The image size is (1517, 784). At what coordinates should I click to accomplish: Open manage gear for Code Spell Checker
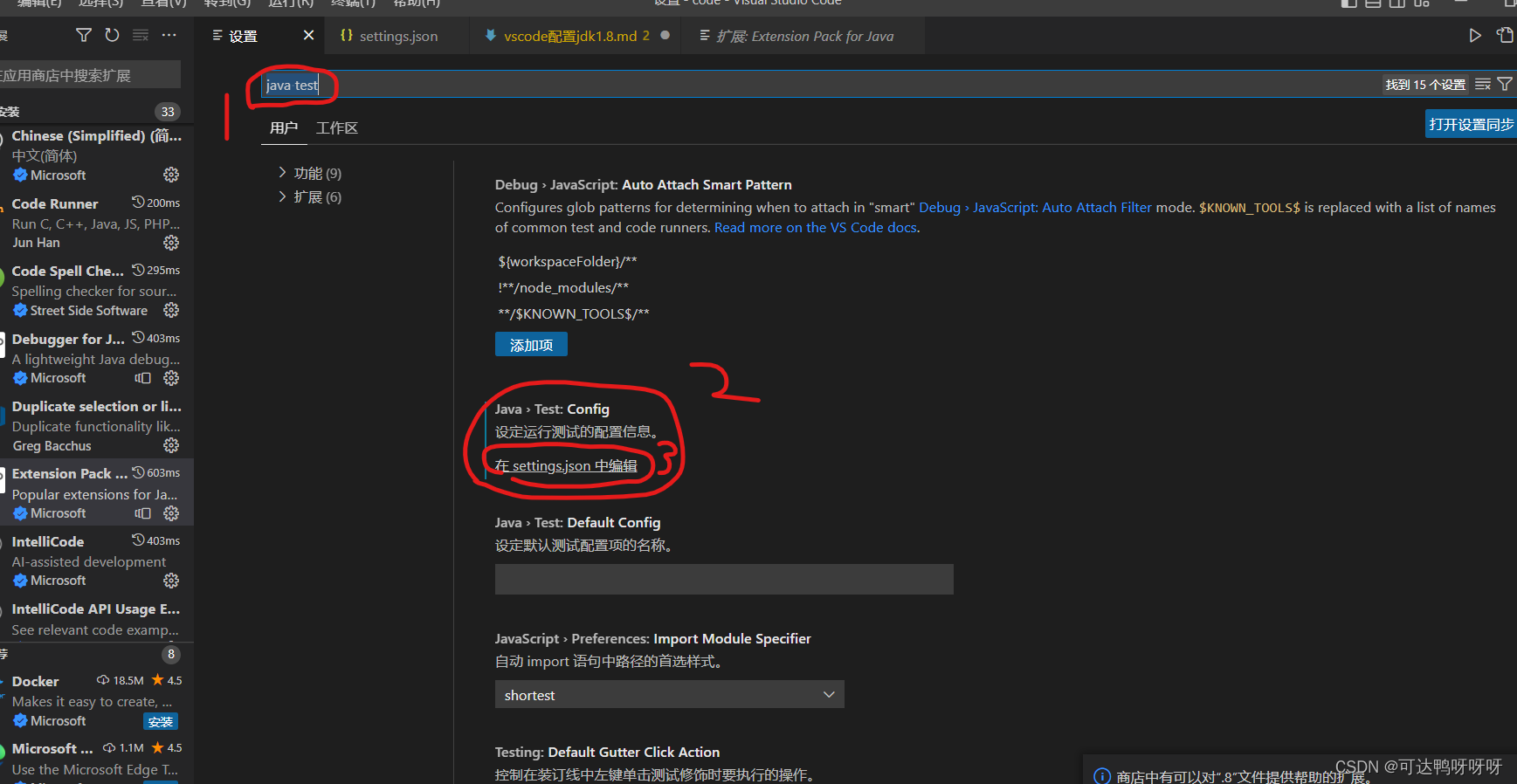(171, 310)
